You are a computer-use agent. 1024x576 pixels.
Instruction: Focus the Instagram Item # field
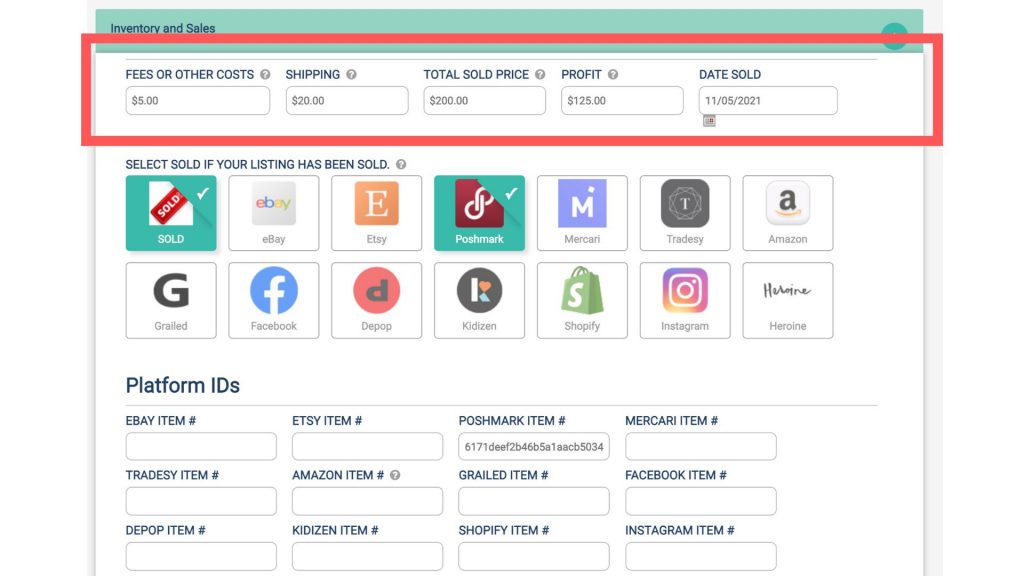click(x=701, y=556)
